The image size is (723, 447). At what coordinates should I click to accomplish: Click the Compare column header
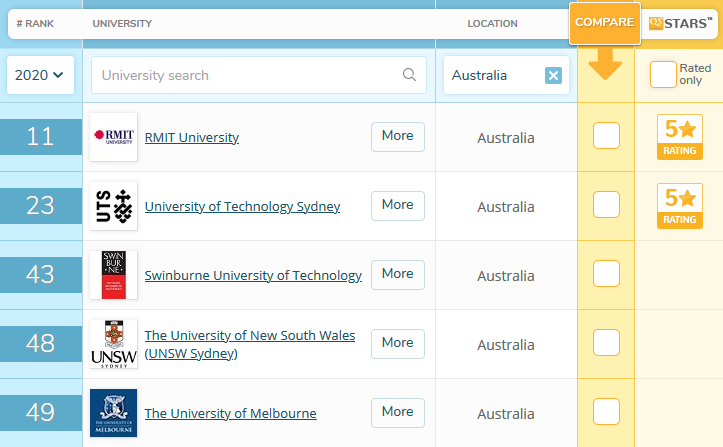(x=604, y=23)
